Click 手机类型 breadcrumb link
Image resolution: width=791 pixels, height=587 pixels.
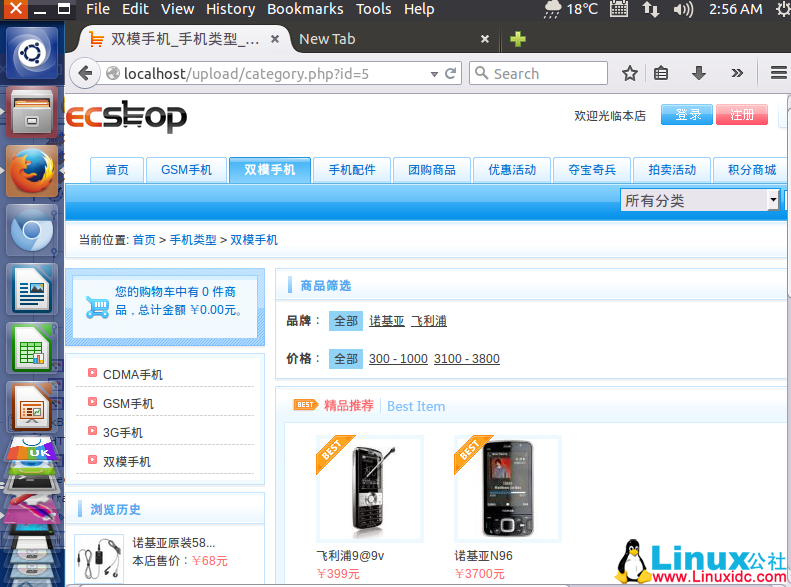pos(193,240)
